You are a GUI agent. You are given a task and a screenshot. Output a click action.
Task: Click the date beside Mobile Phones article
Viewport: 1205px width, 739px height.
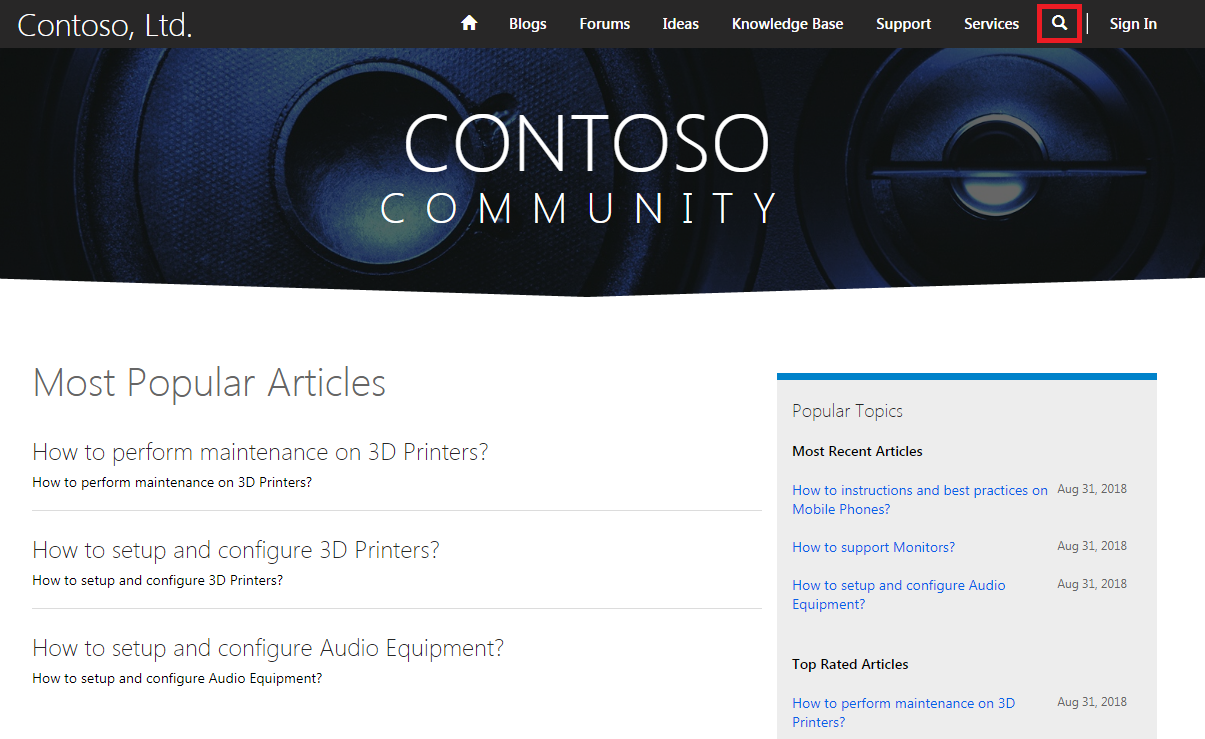coord(1092,489)
